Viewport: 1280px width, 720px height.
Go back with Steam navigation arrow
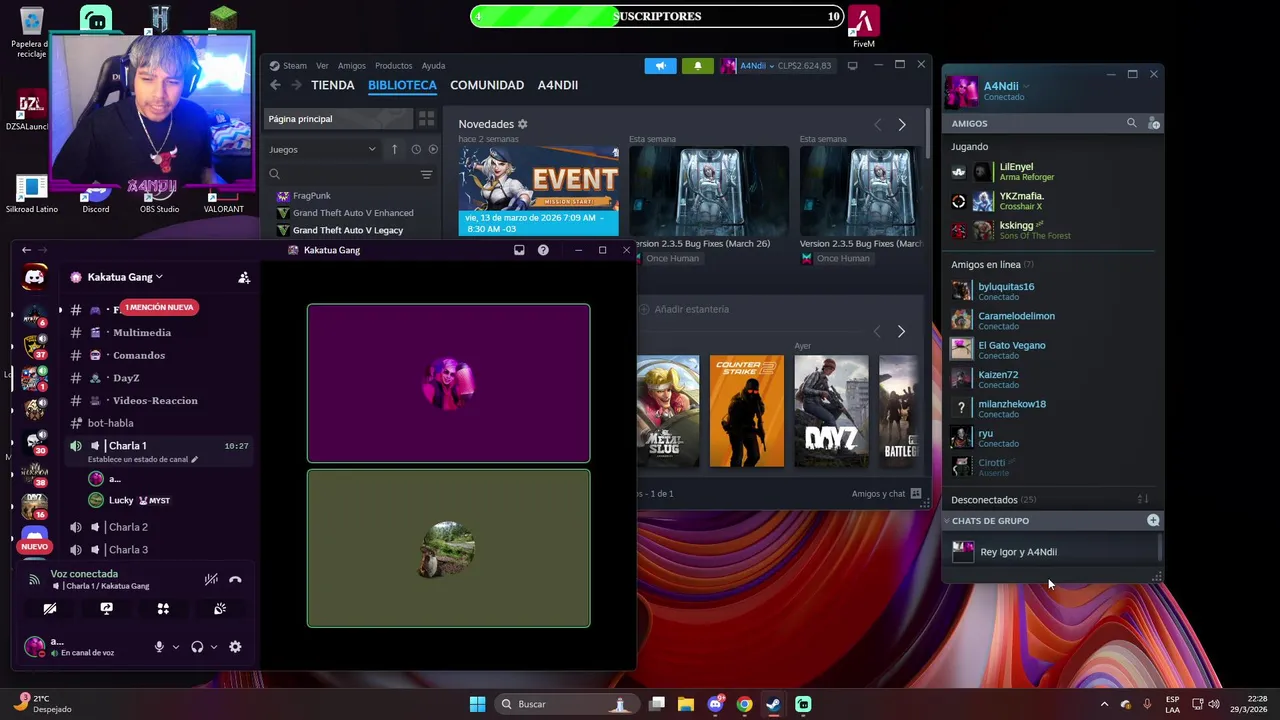point(275,85)
